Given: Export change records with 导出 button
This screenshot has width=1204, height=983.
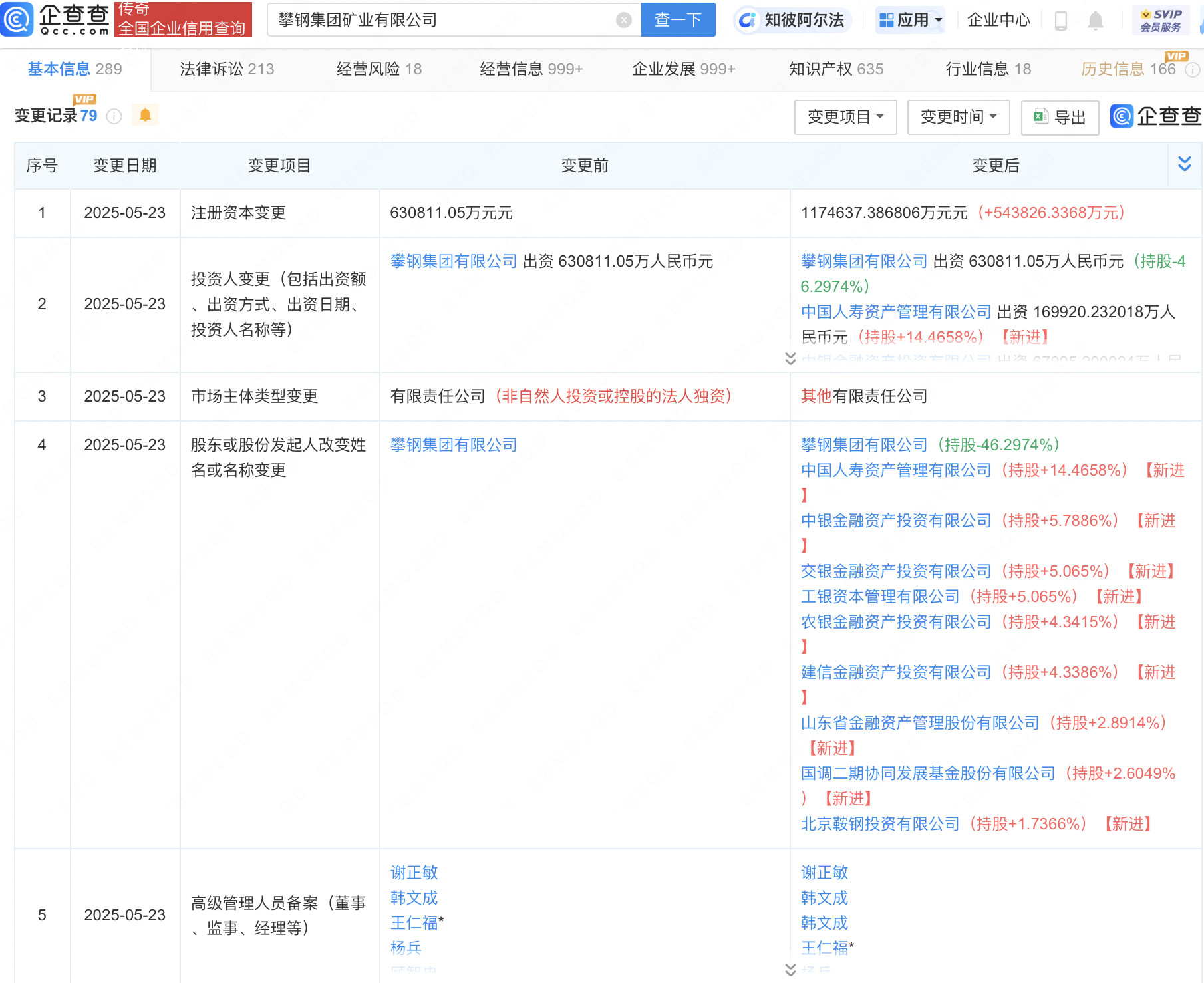Looking at the screenshot, I should 1060,118.
